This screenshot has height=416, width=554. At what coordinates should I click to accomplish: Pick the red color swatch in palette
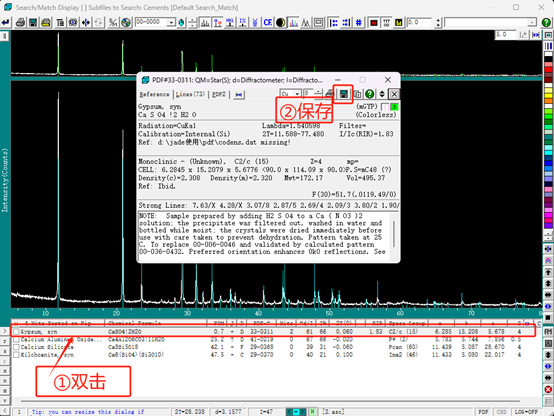coord(548,70)
